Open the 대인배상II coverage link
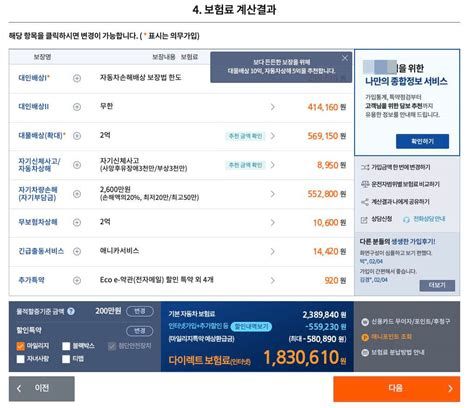The image size is (474, 408). 33,107
